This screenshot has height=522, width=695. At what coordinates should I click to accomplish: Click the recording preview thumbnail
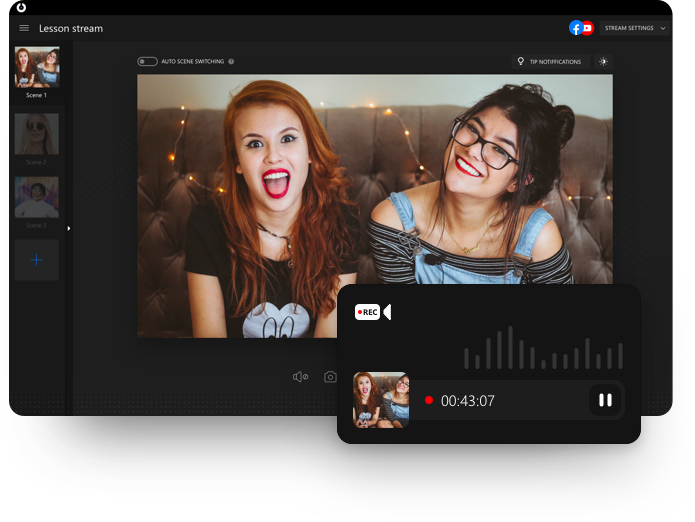pyautogui.click(x=381, y=400)
